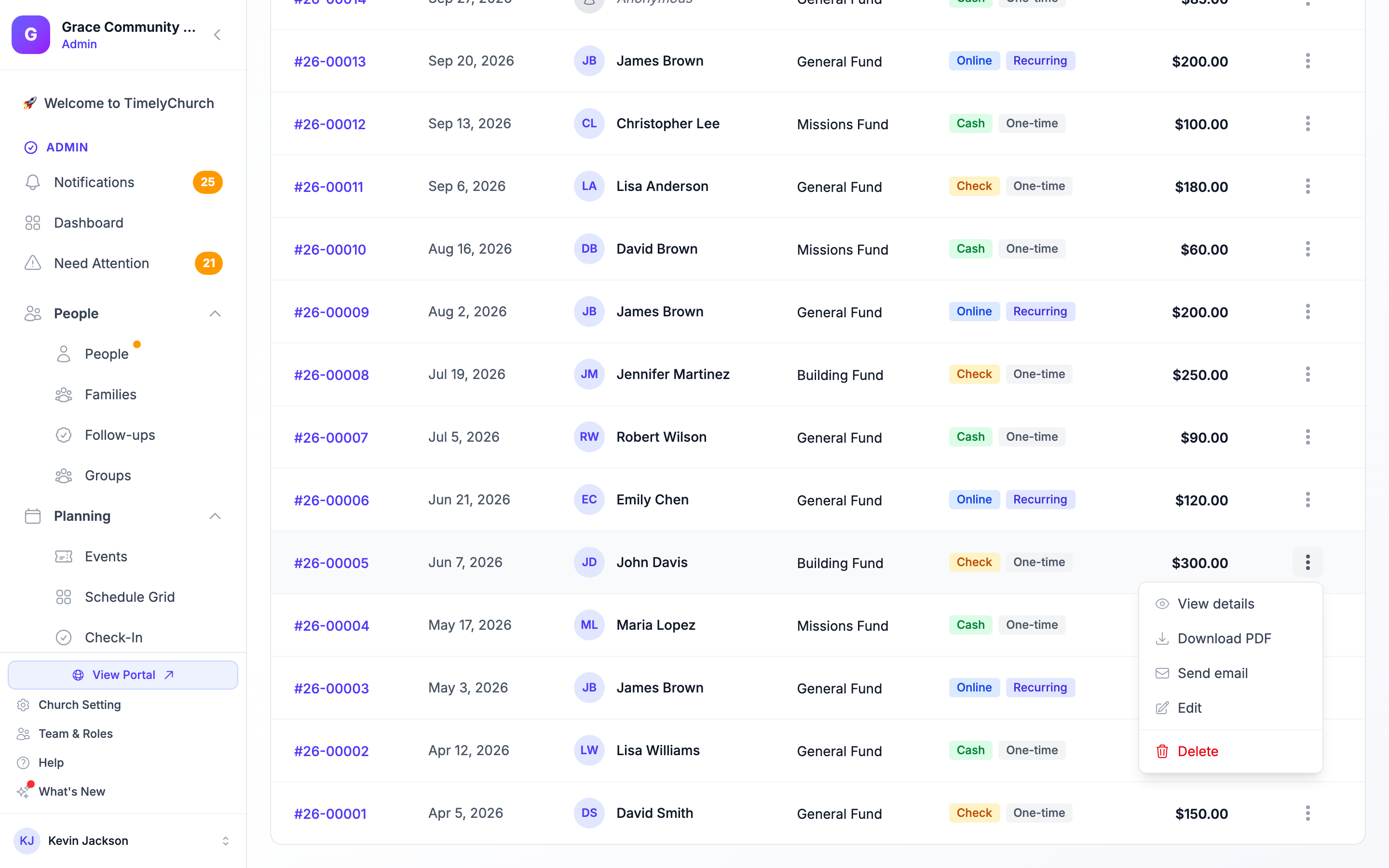Click the Schedule Grid sidebar item

[130, 597]
